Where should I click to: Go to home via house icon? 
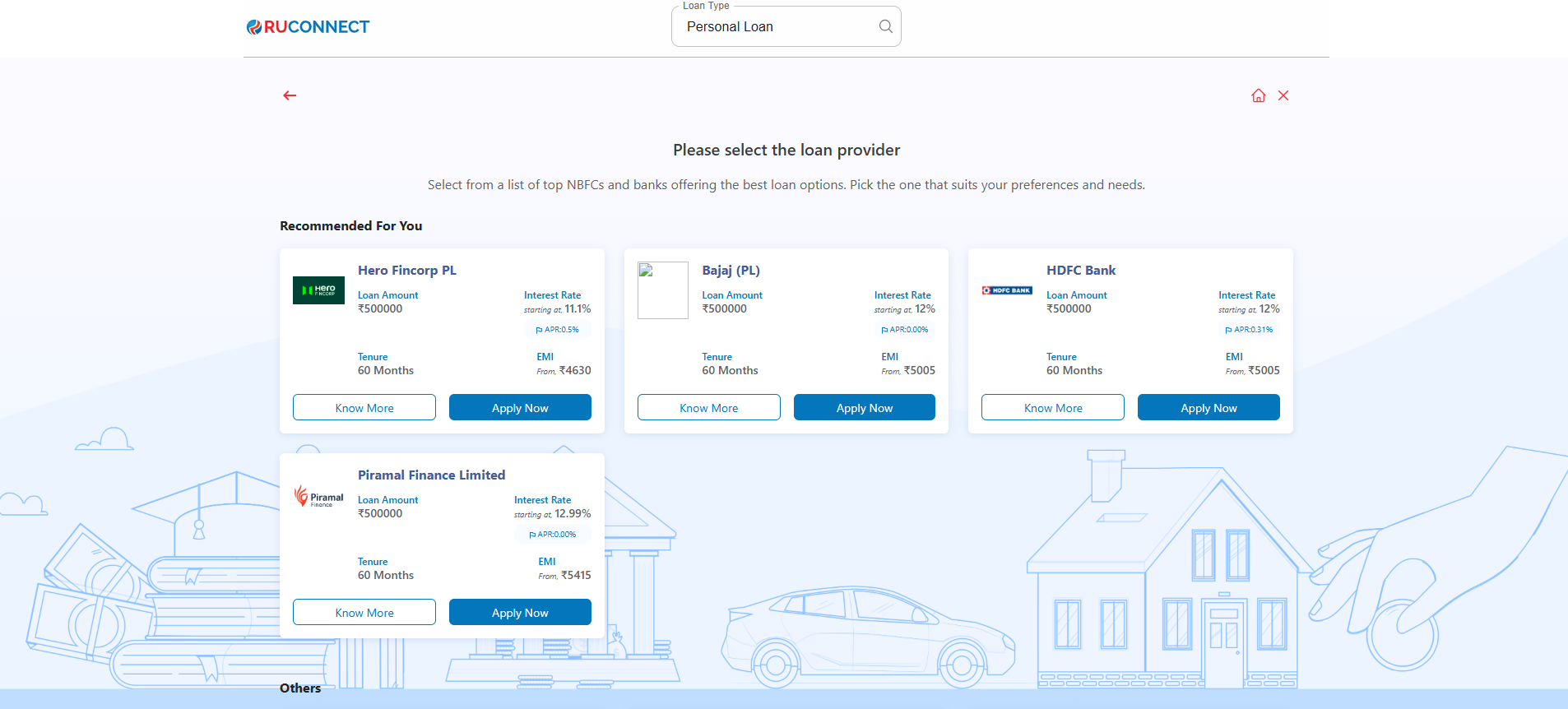pyautogui.click(x=1258, y=95)
